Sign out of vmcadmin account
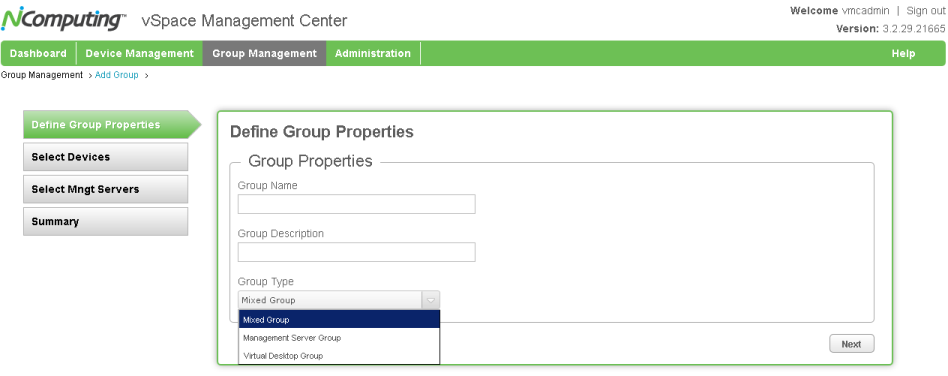The height and width of the screenshot is (376, 948). pos(925,11)
